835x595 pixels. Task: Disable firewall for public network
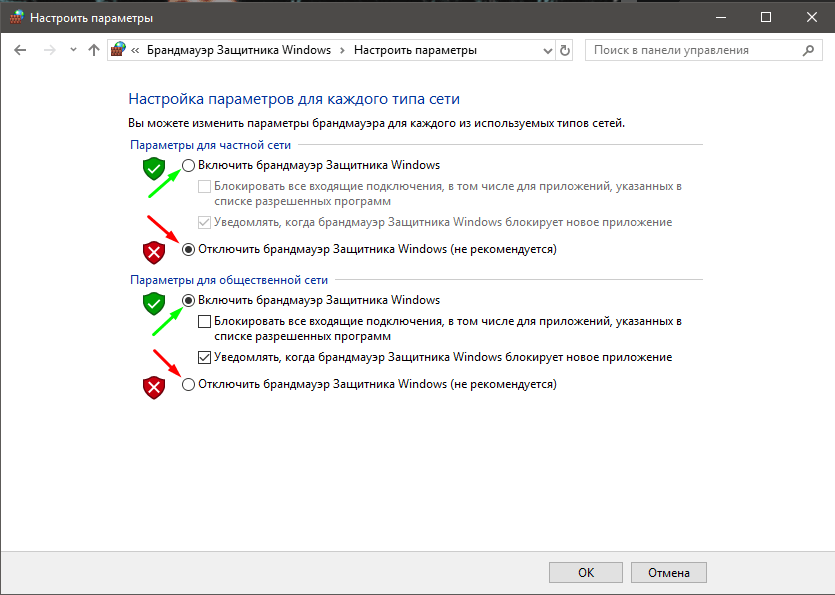[x=189, y=384]
